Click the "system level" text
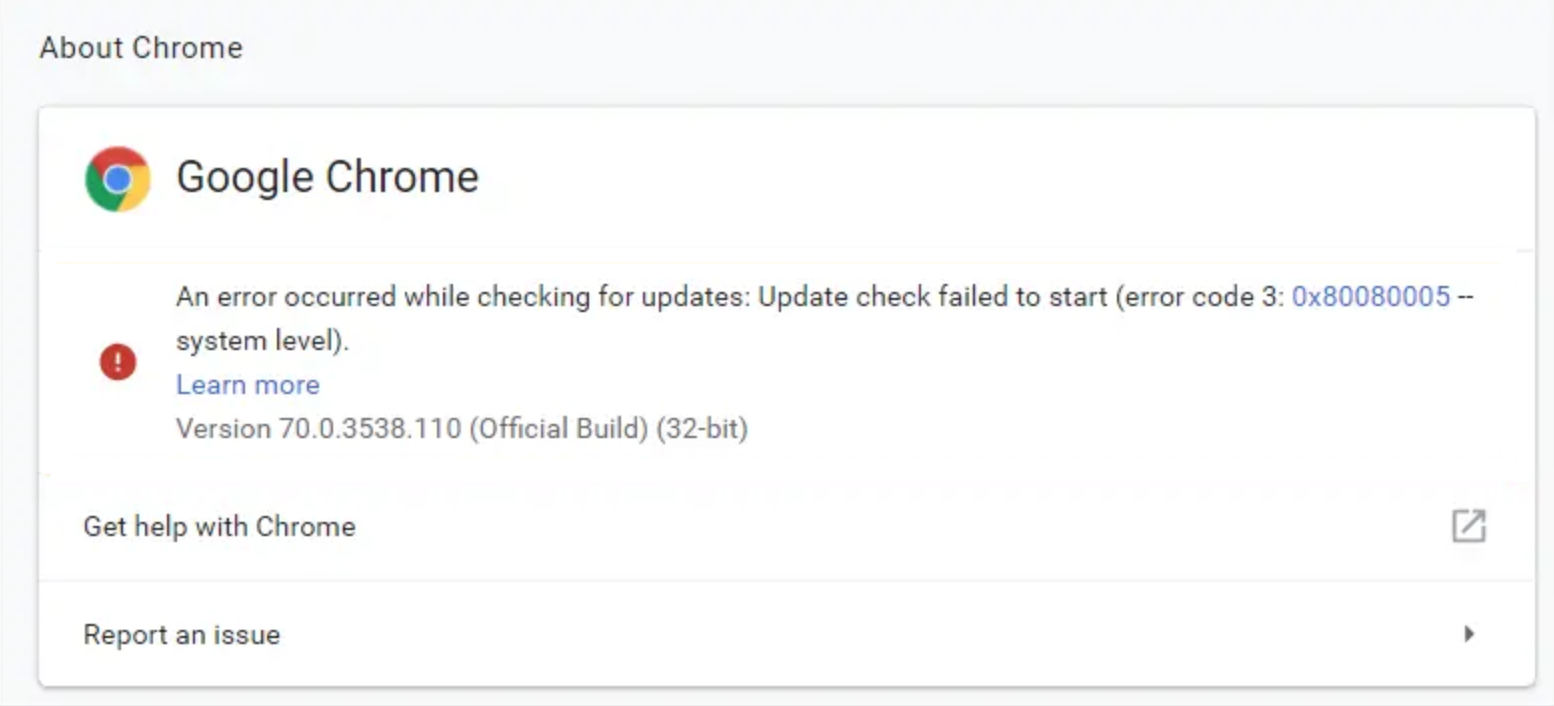The height and width of the screenshot is (706, 1554). [258, 341]
